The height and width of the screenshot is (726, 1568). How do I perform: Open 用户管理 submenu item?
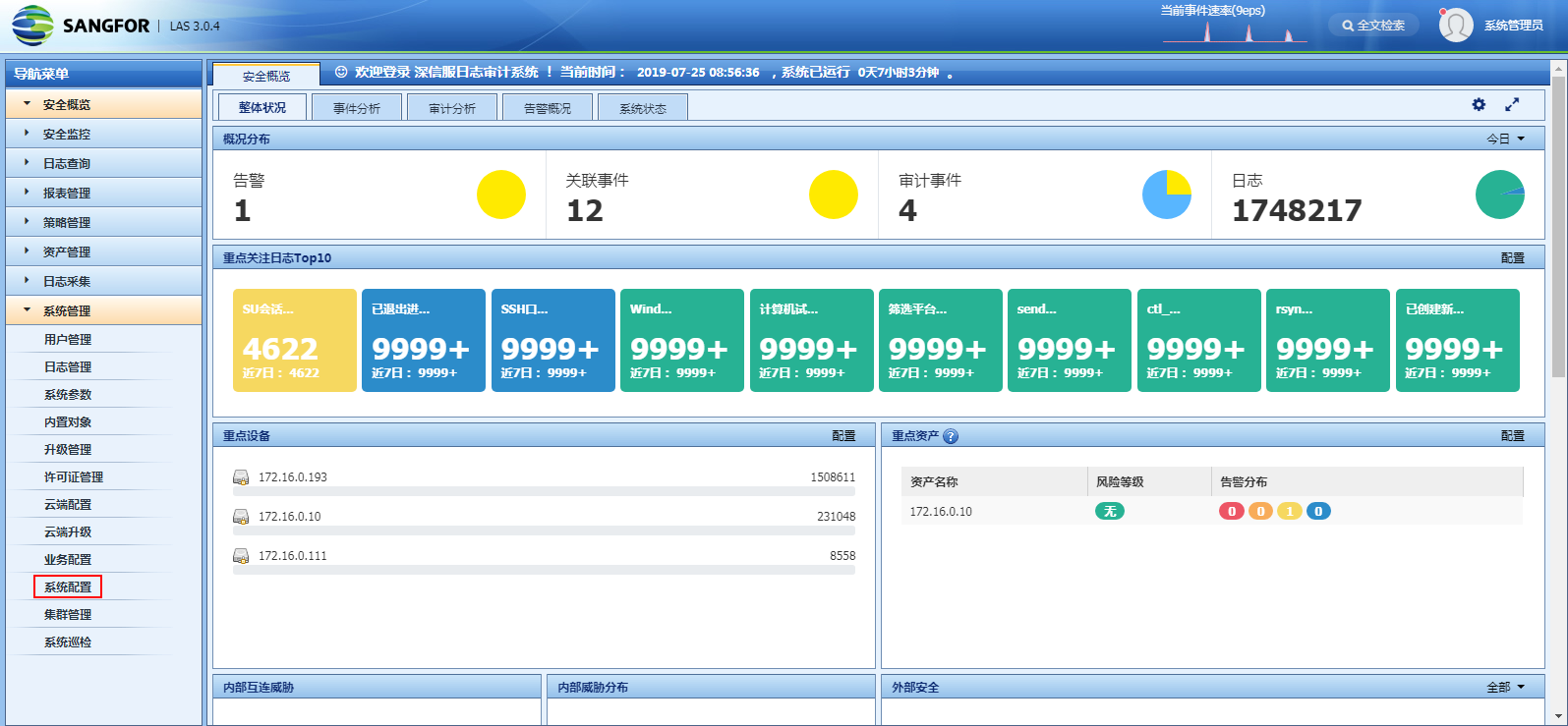[68, 340]
